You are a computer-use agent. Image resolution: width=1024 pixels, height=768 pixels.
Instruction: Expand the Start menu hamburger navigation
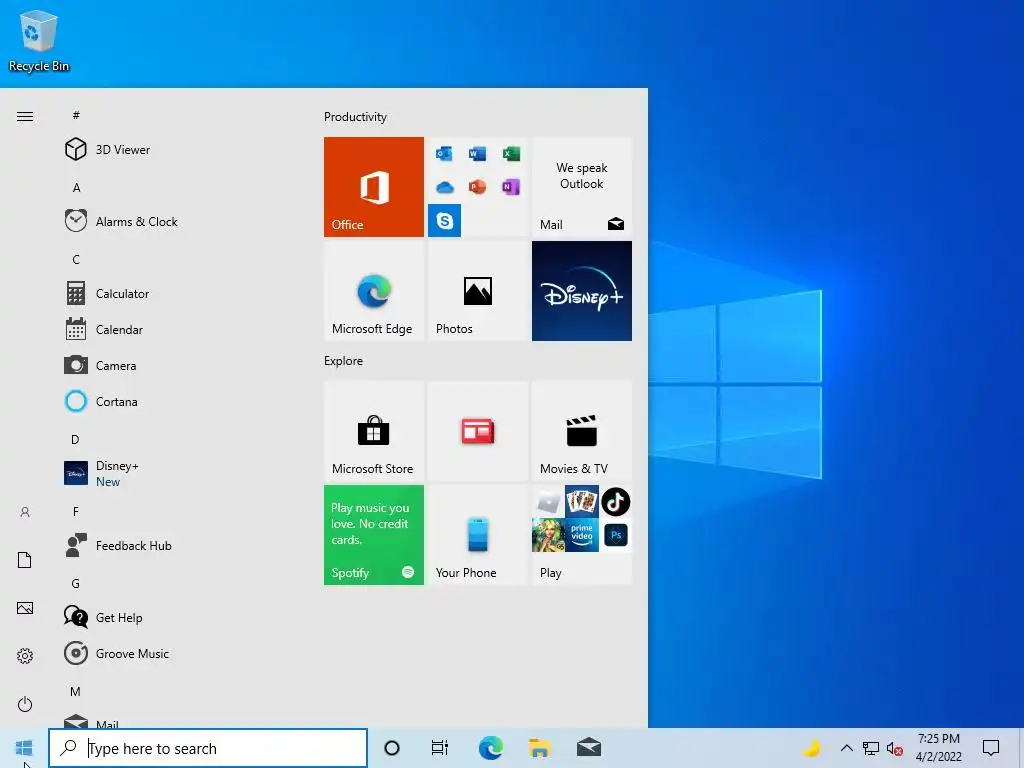[25, 116]
